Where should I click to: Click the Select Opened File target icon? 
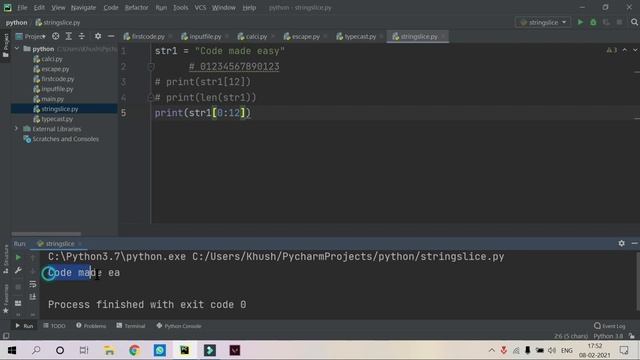click(56, 36)
